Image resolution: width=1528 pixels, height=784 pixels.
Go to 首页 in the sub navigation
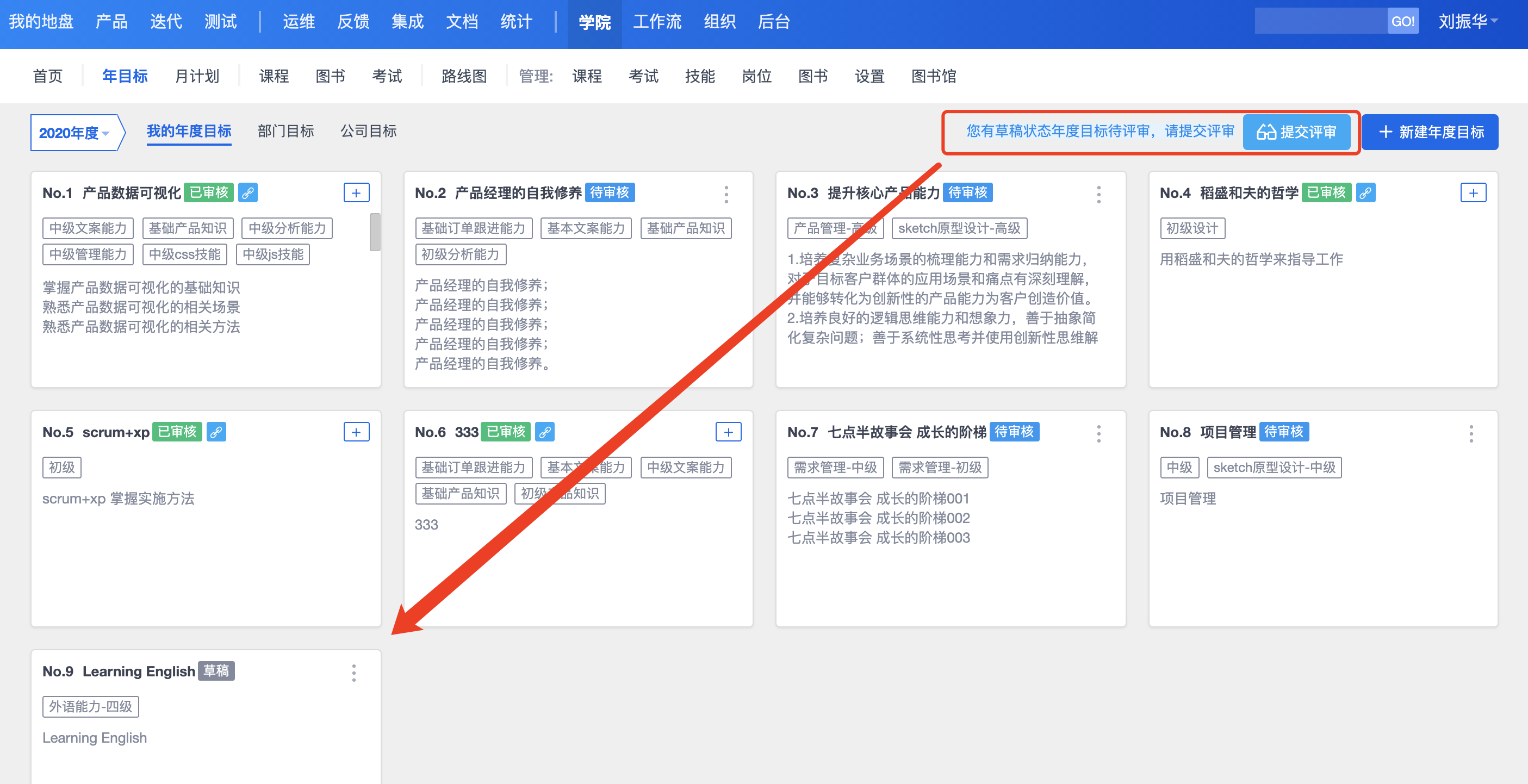tap(48, 76)
